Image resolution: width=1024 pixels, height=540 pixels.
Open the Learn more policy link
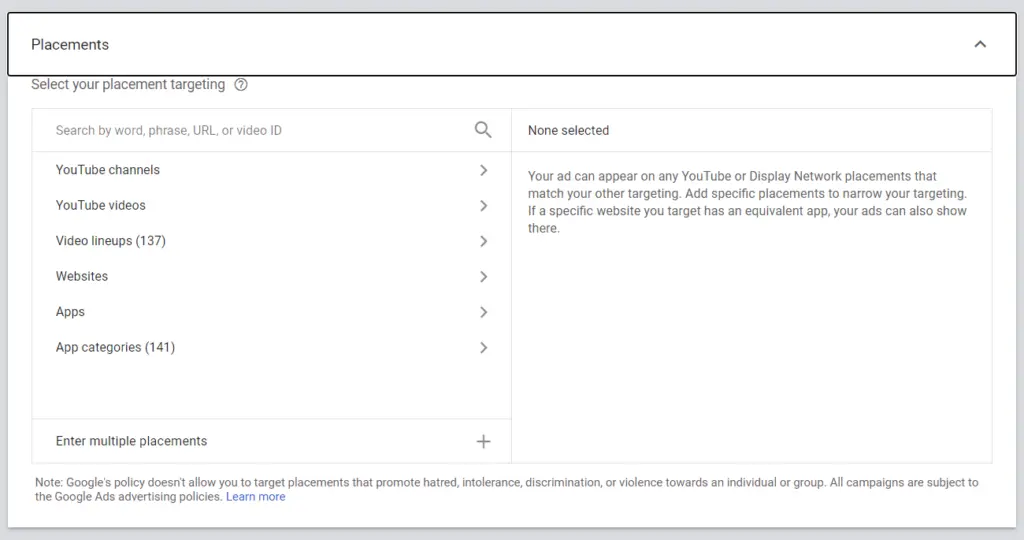(255, 497)
